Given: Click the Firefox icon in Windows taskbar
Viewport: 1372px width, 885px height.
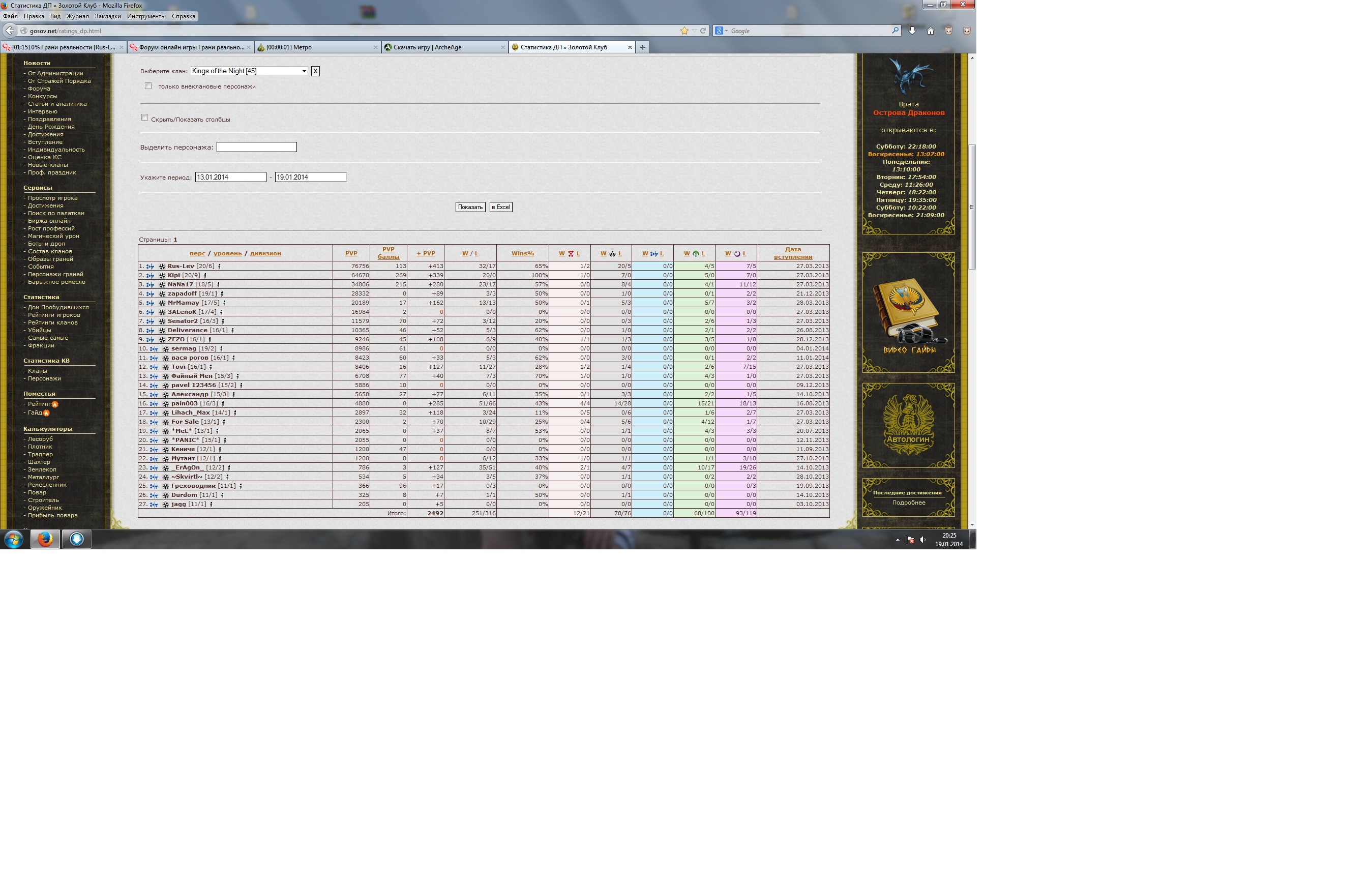Looking at the screenshot, I should click(45, 539).
